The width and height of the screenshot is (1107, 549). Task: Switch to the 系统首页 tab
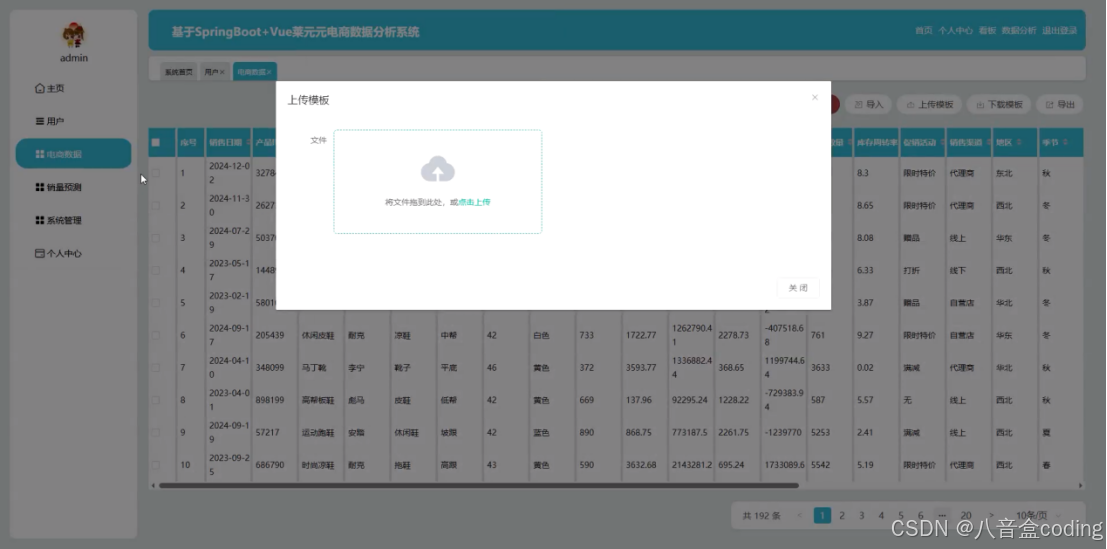(x=179, y=72)
